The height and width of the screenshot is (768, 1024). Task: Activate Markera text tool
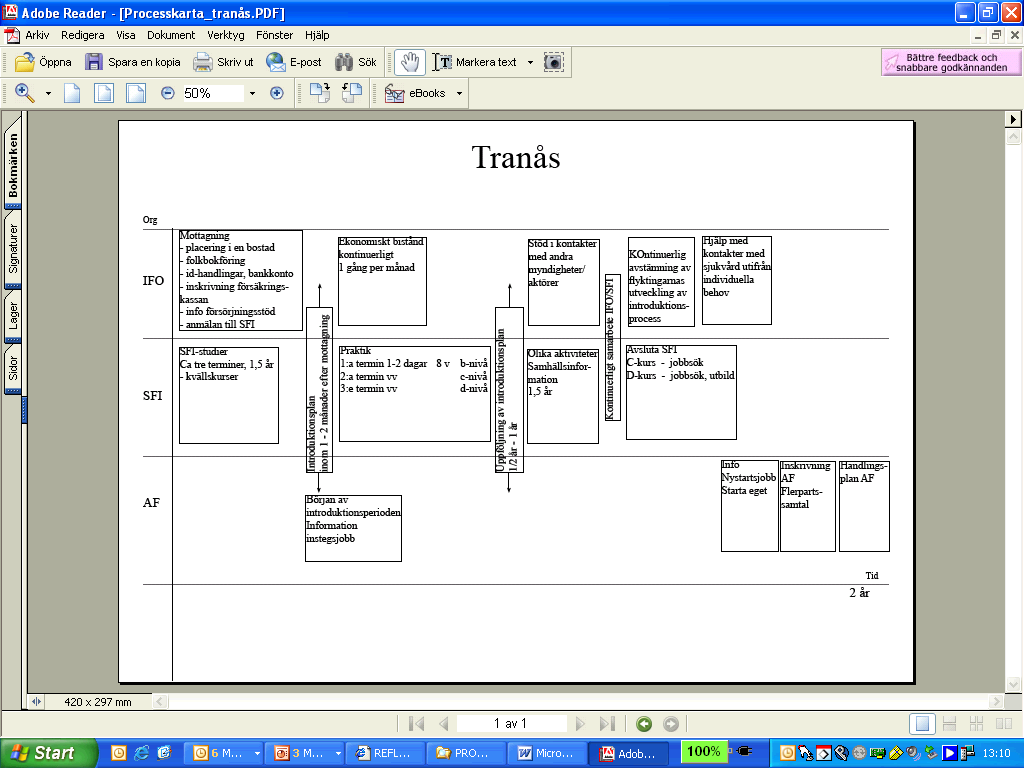pyautogui.click(x=475, y=62)
